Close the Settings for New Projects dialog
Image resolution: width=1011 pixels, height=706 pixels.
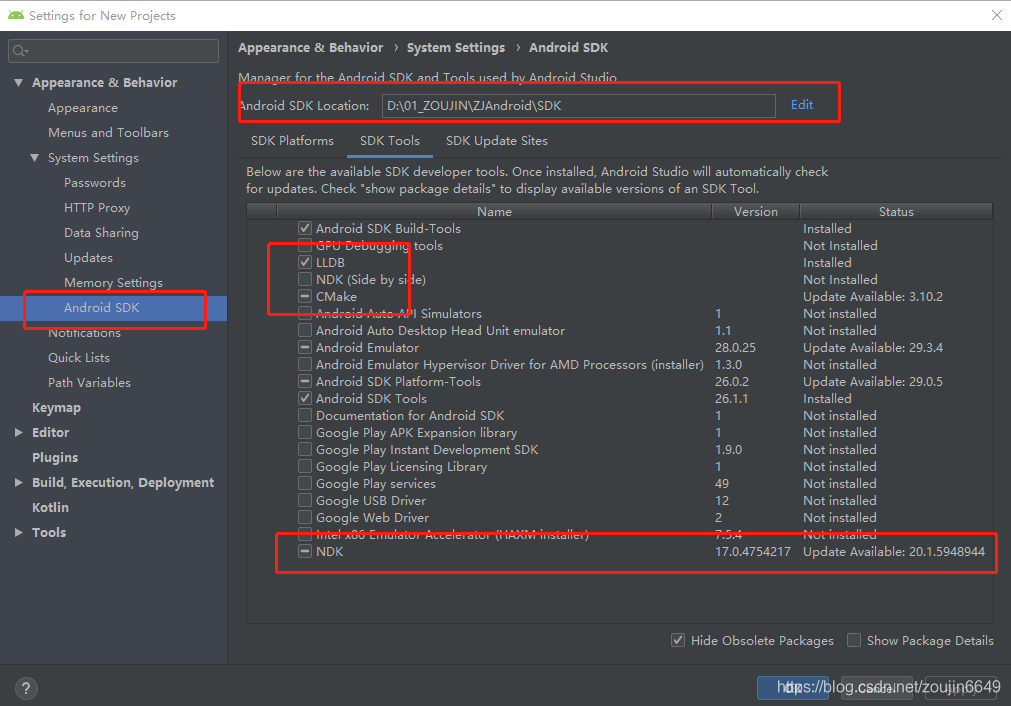click(x=996, y=15)
